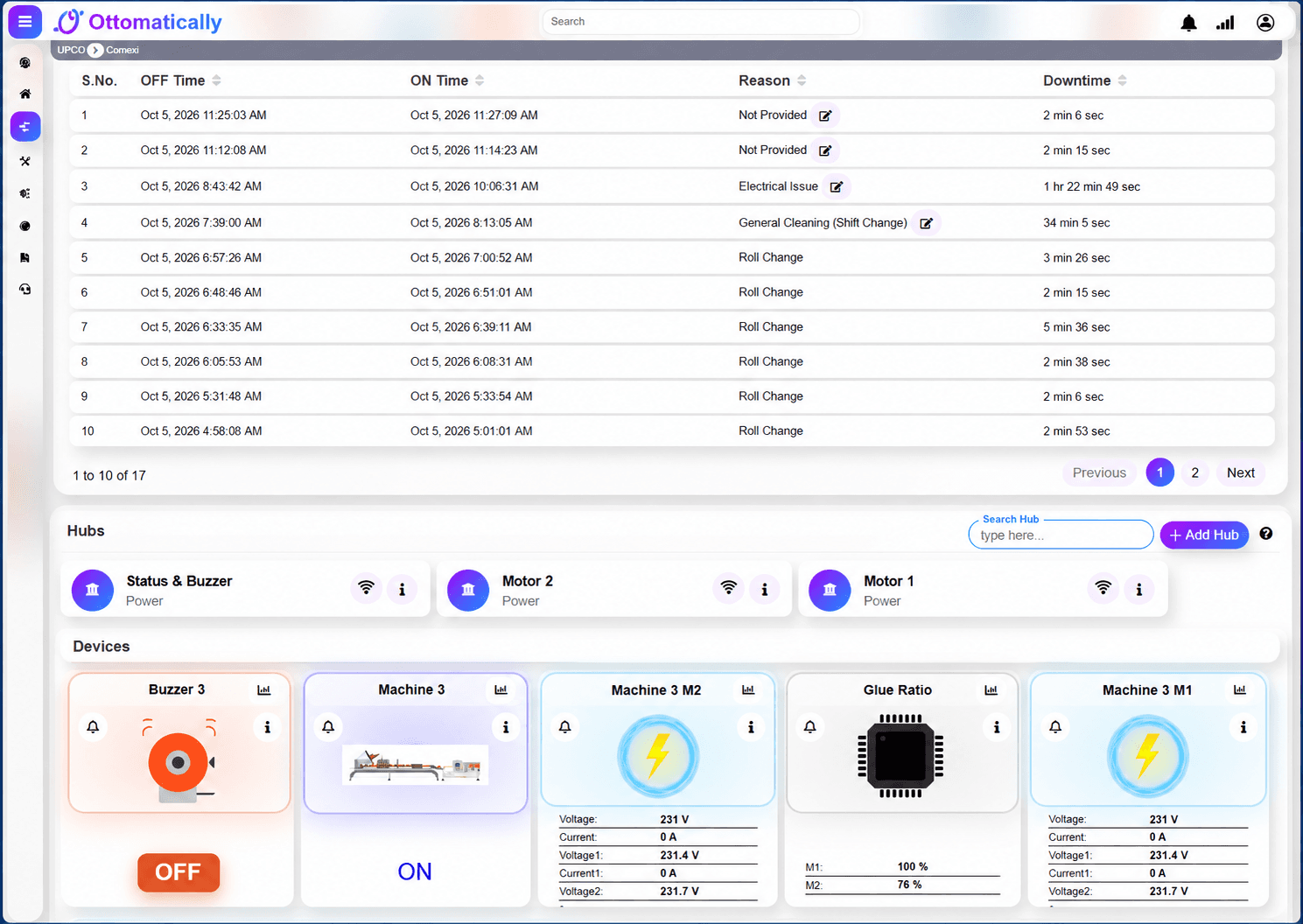Click the Search Hub input field
Image resolution: width=1303 pixels, height=924 pixels.
pos(1061,535)
